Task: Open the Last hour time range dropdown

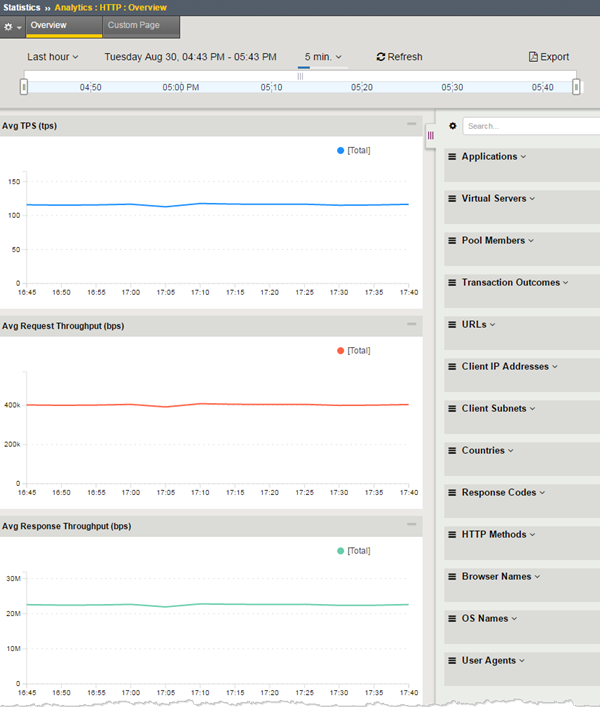Action: coord(52,58)
